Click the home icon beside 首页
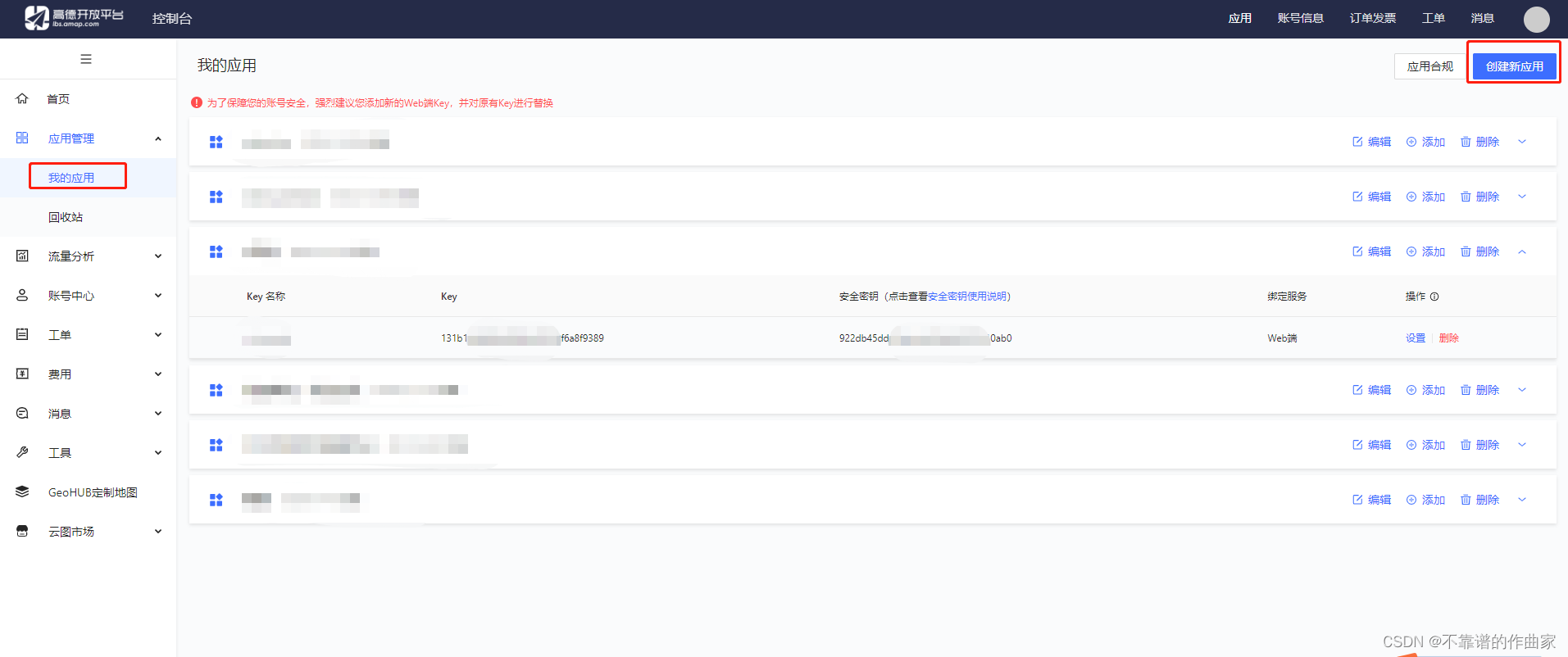 [22, 98]
